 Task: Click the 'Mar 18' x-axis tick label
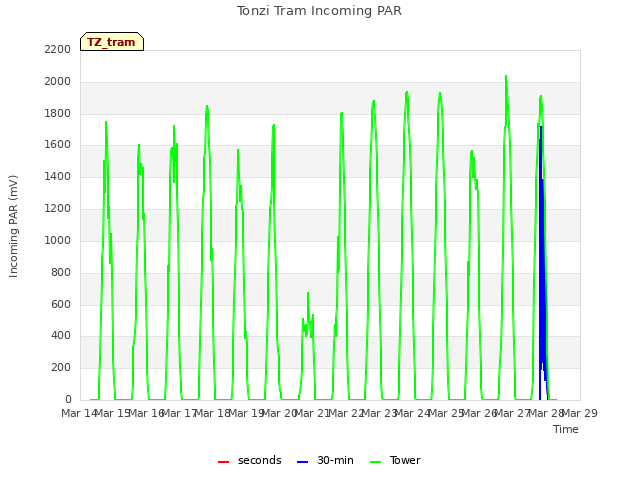click(x=212, y=413)
